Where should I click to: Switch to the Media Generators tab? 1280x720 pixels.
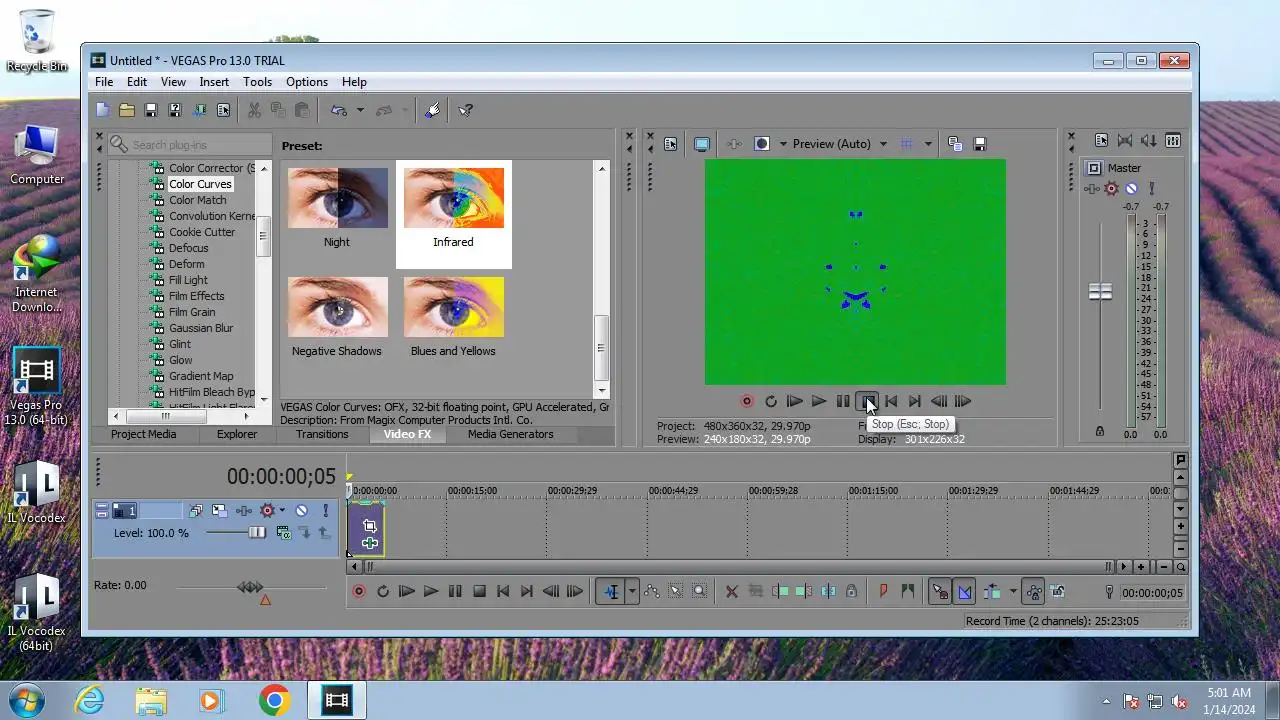pyautogui.click(x=510, y=434)
